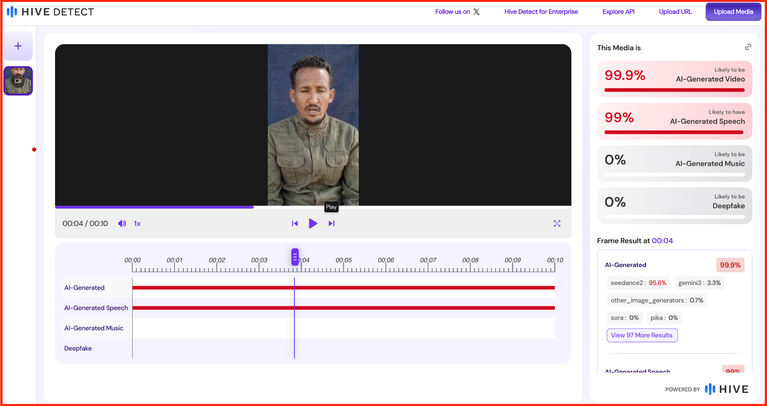Click the video preview frame
This screenshot has height=406, width=767.
point(313,125)
